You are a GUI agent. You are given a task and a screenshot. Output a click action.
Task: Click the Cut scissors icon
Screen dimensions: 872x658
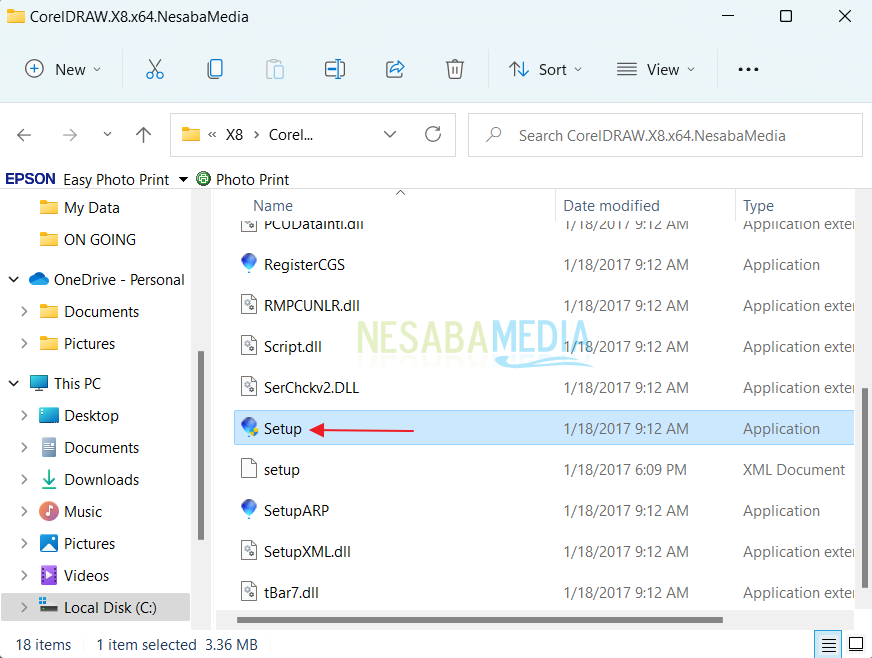pyautogui.click(x=155, y=70)
